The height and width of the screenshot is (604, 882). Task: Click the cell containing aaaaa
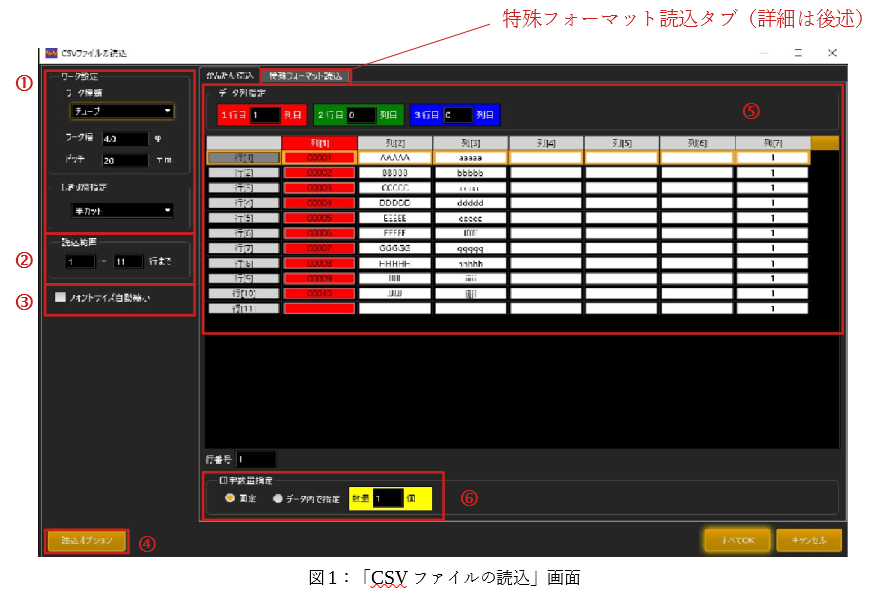[470, 158]
